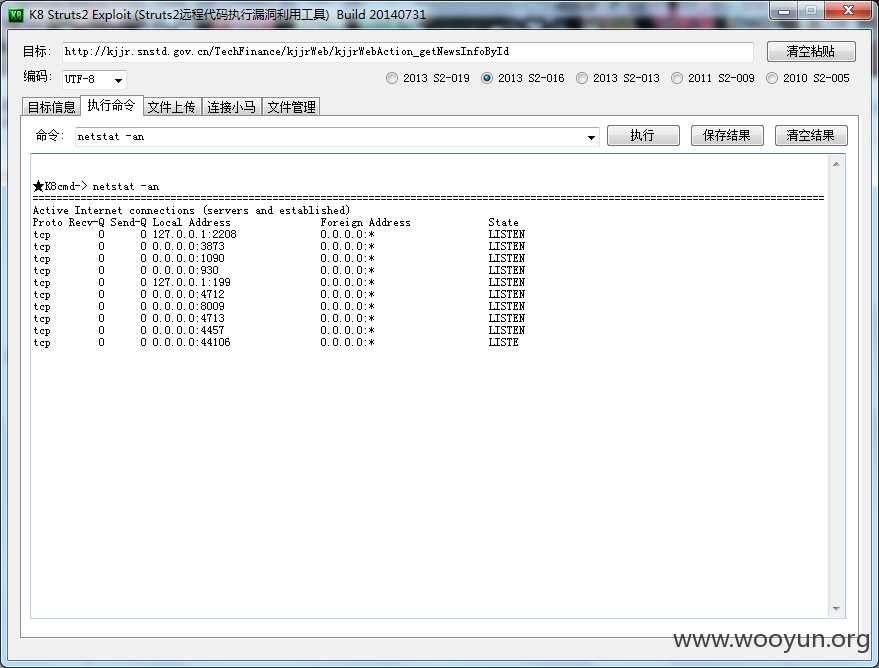Open the 执行命令 tab

point(112,105)
